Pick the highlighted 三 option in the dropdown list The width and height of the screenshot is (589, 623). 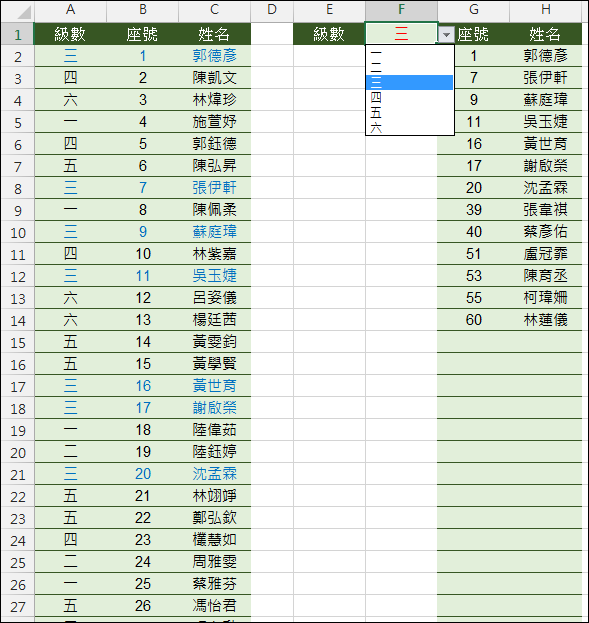(409, 82)
